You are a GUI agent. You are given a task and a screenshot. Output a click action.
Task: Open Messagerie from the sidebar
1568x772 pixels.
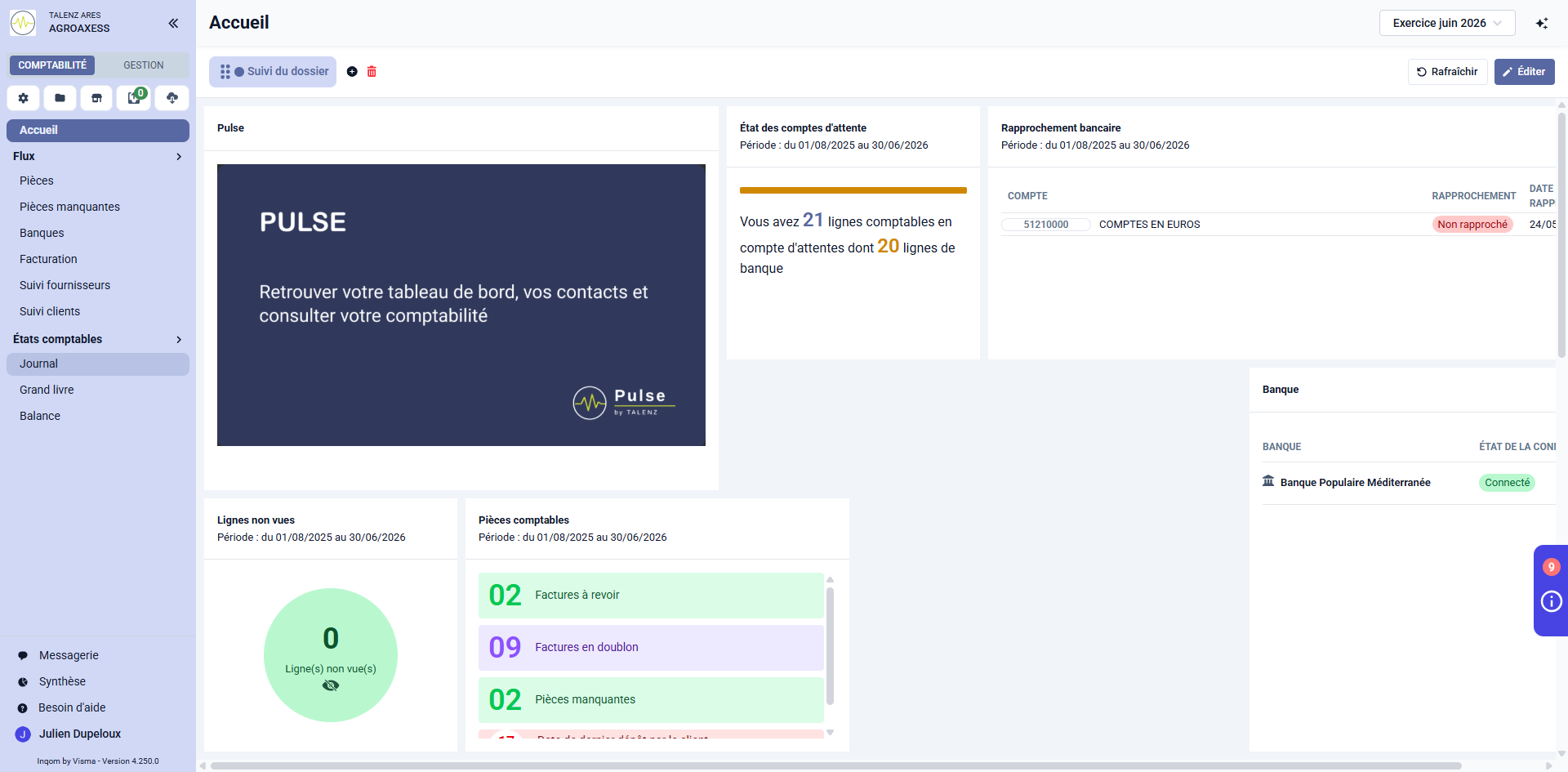tap(69, 655)
